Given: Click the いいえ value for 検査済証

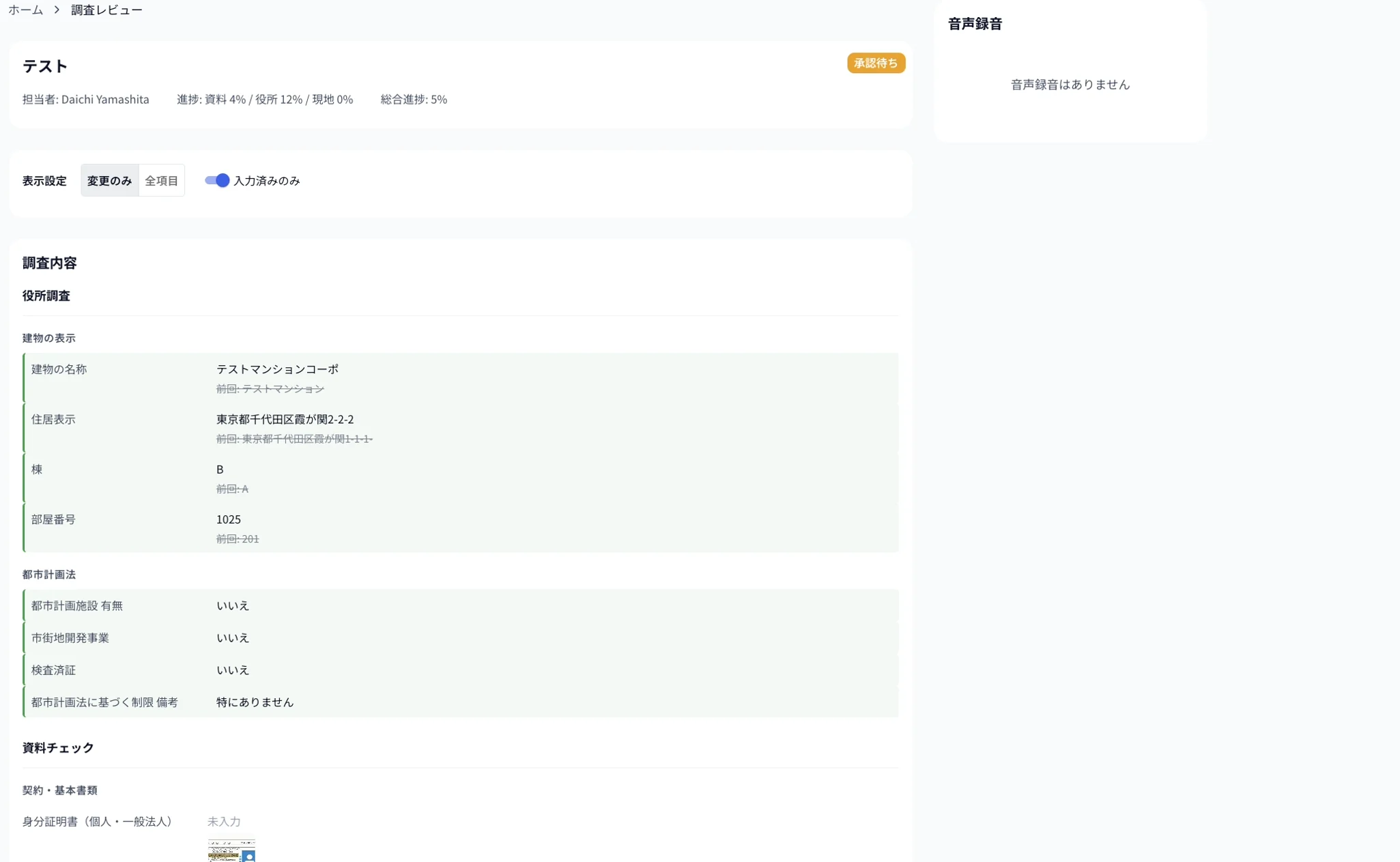Looking at the screenshot, I should (x=233, y=670).
